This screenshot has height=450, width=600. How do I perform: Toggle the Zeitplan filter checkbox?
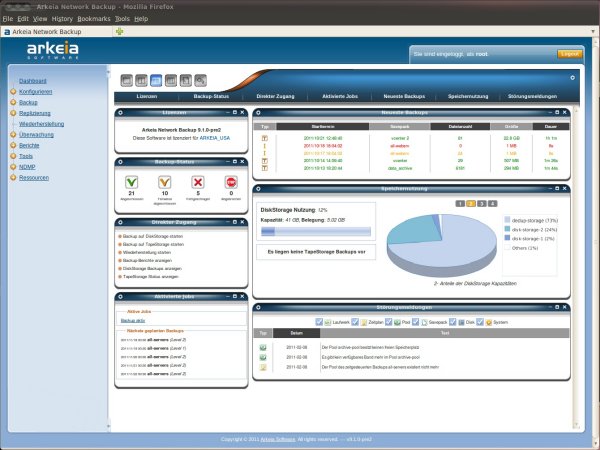click(x=355, y=322)
